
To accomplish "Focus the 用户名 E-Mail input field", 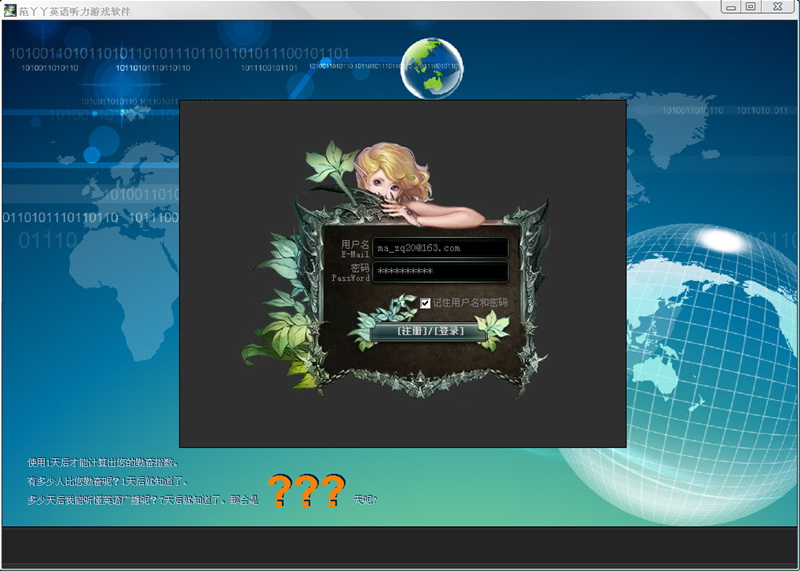I will coord(440,248).
